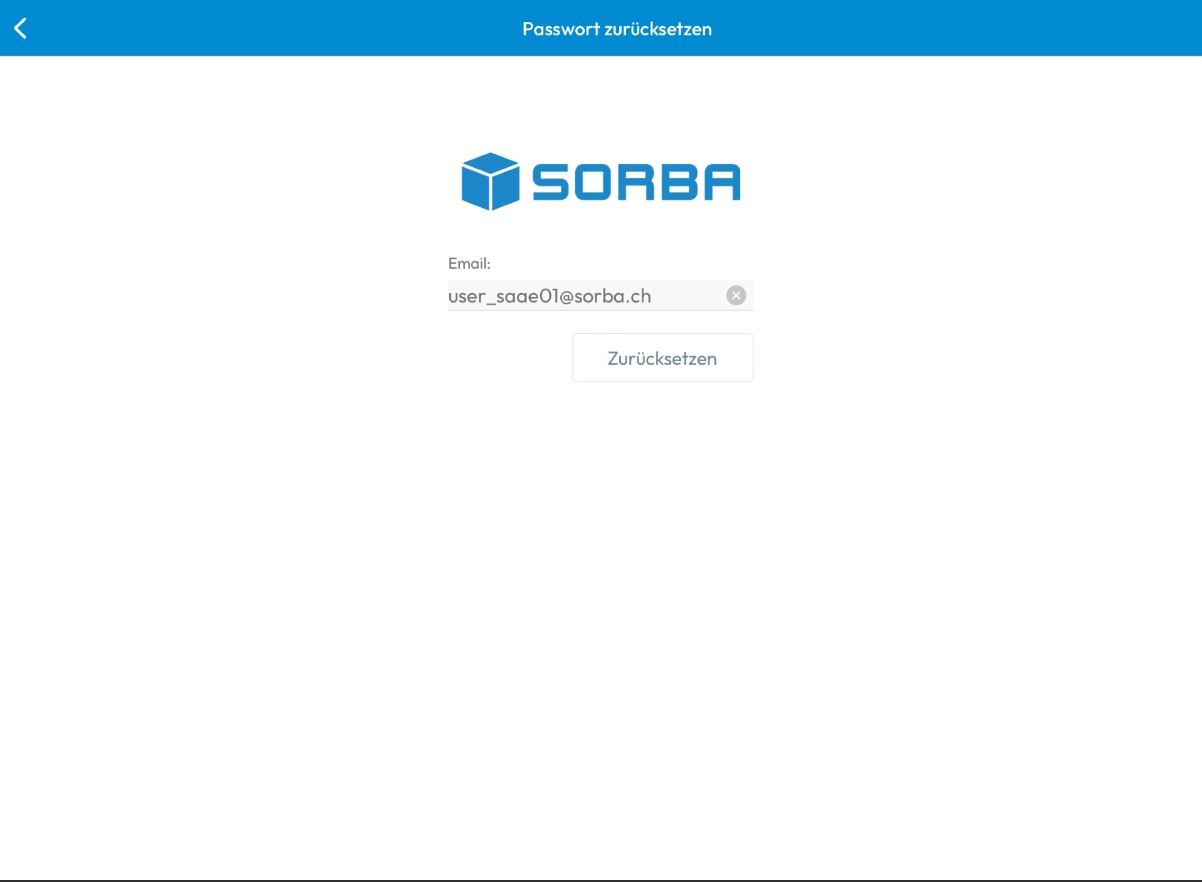Go back using the header arrow
Image resolution: width=1202 pixels, height=882 pixels.
tap(20, 28)
